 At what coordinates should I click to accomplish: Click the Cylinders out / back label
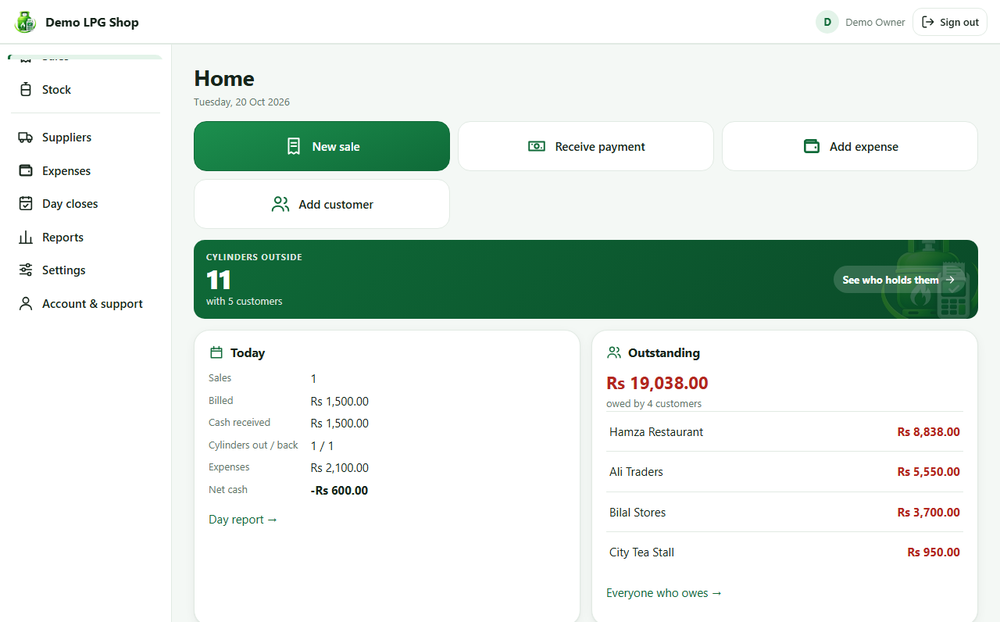[253, 445]
